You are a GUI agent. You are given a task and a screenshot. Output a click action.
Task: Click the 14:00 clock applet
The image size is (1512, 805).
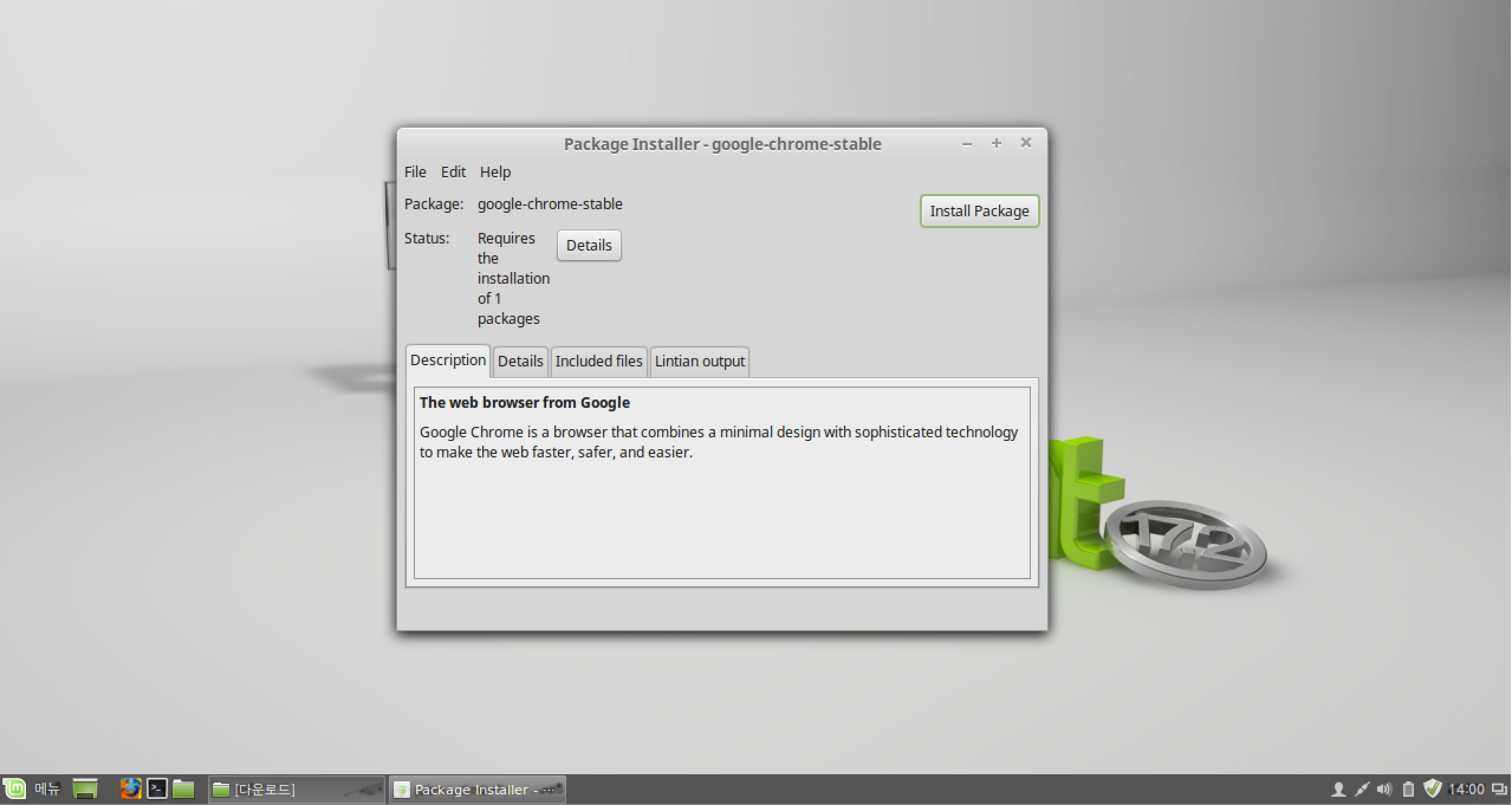pos(1466,790)
